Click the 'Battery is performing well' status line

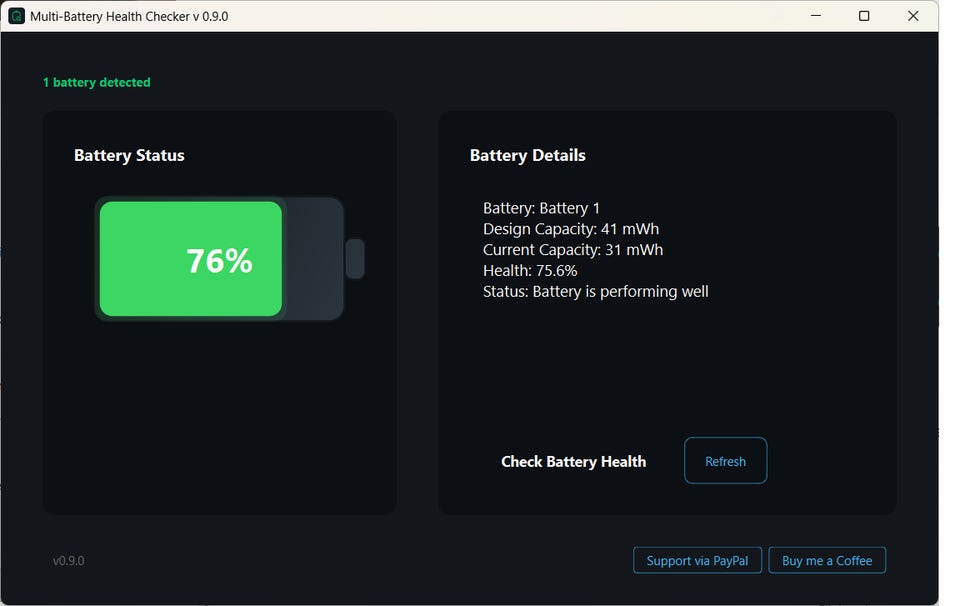point(596,292)
